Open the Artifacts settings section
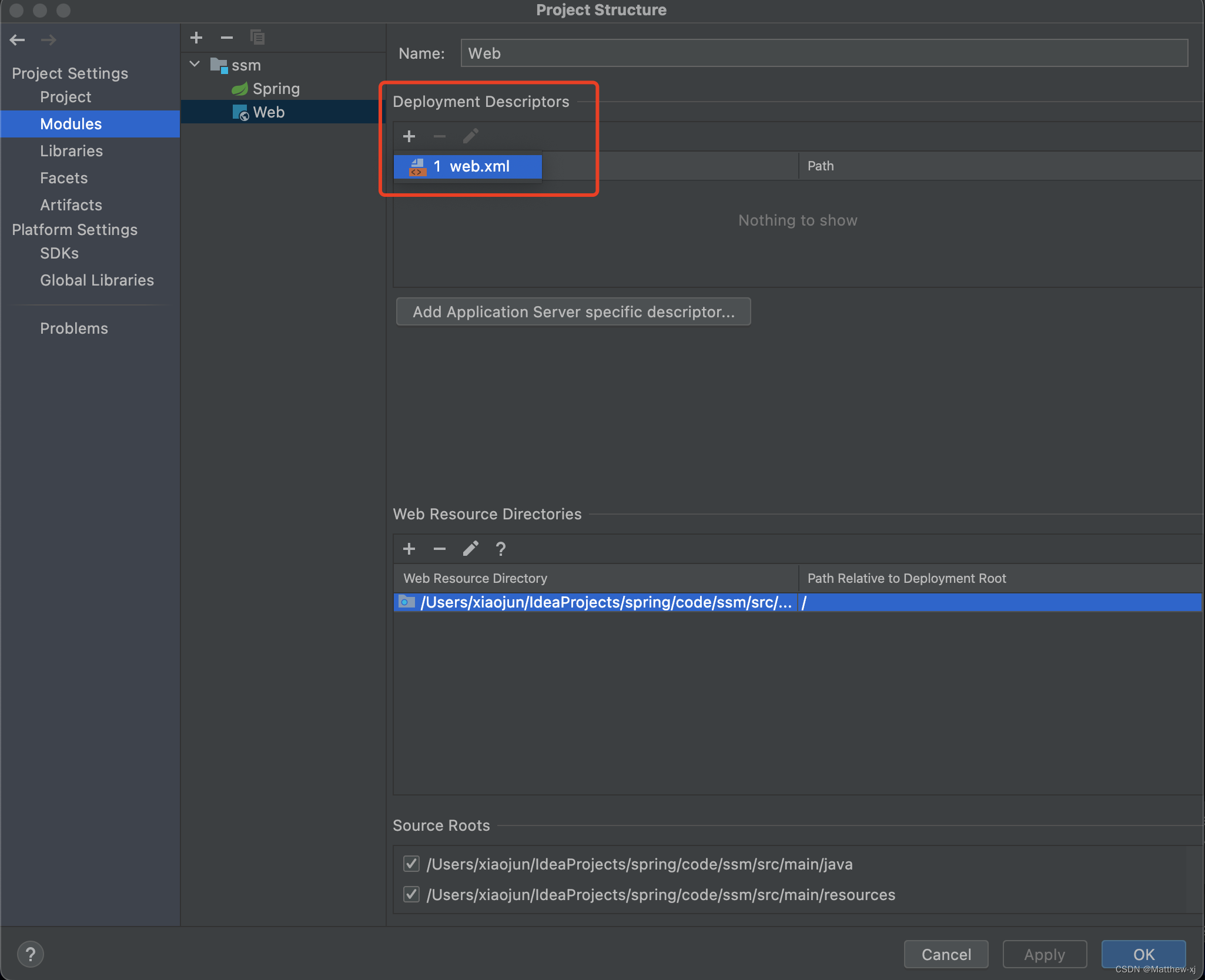 click(x=71, y=205)
